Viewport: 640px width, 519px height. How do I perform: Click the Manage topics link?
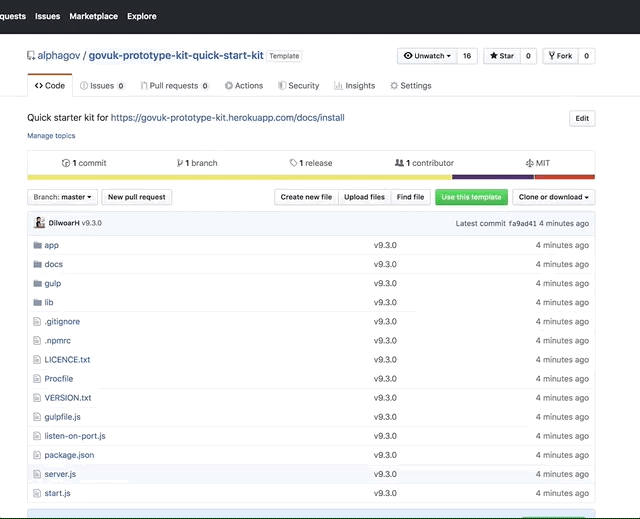click(x=51, y=136)
